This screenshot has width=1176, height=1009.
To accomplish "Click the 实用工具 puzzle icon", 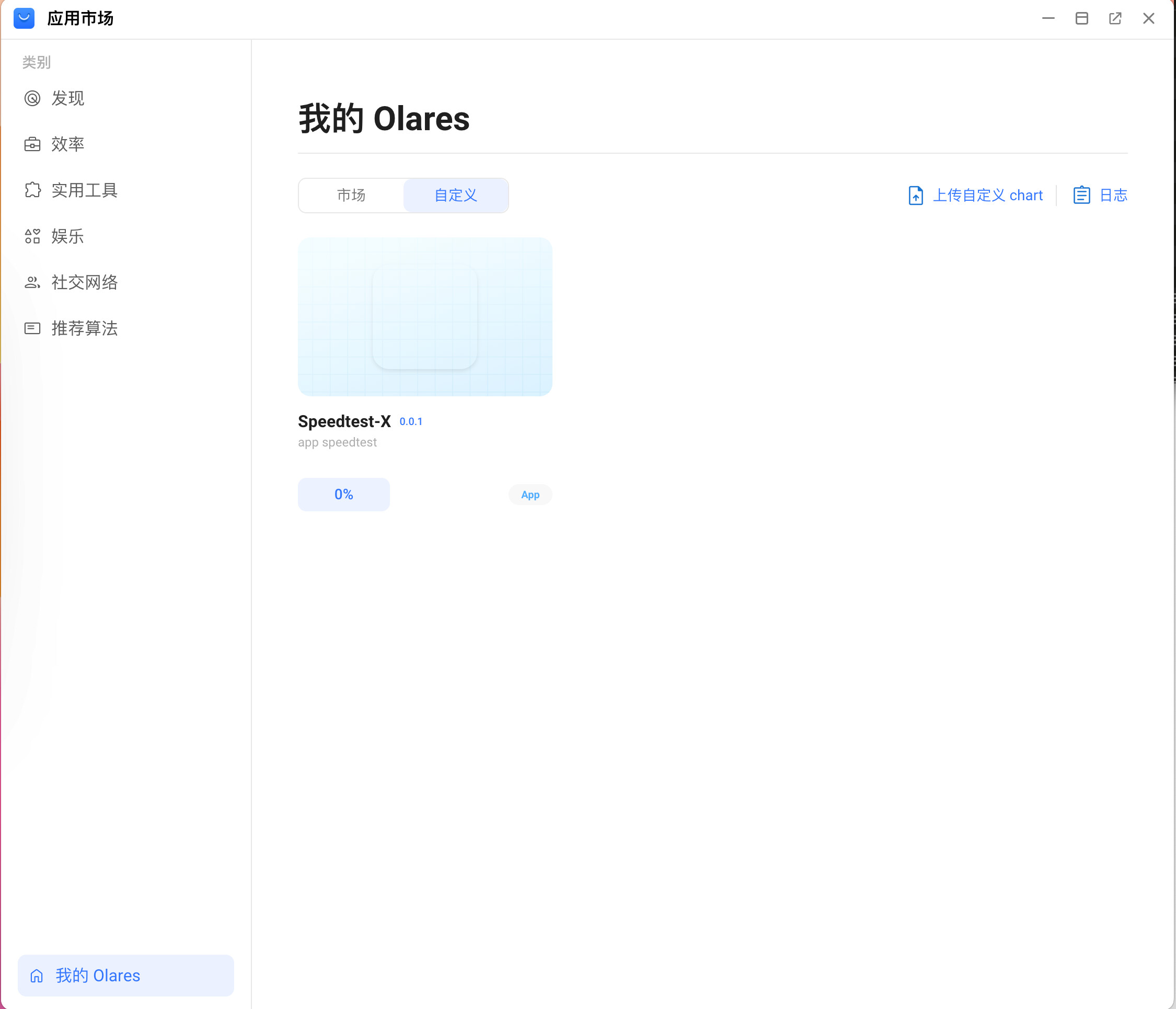I will [x=32, y=190].
